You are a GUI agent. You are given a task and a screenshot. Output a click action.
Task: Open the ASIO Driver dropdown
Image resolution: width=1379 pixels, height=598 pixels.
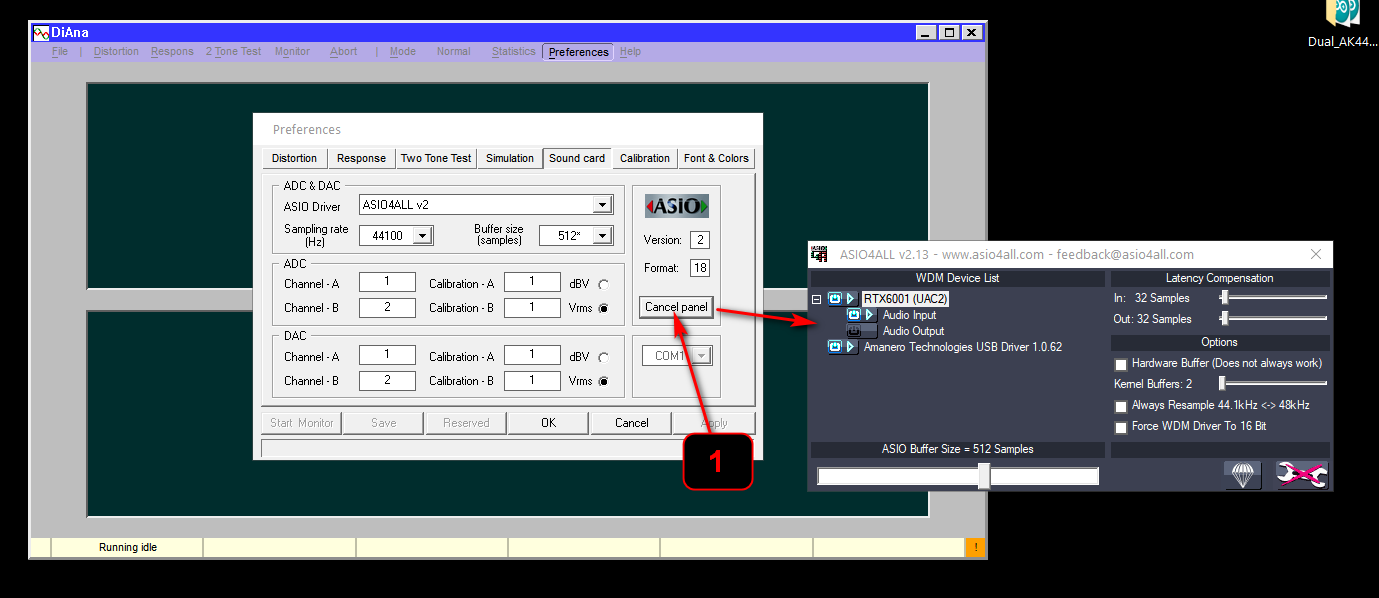pos(602,205)
